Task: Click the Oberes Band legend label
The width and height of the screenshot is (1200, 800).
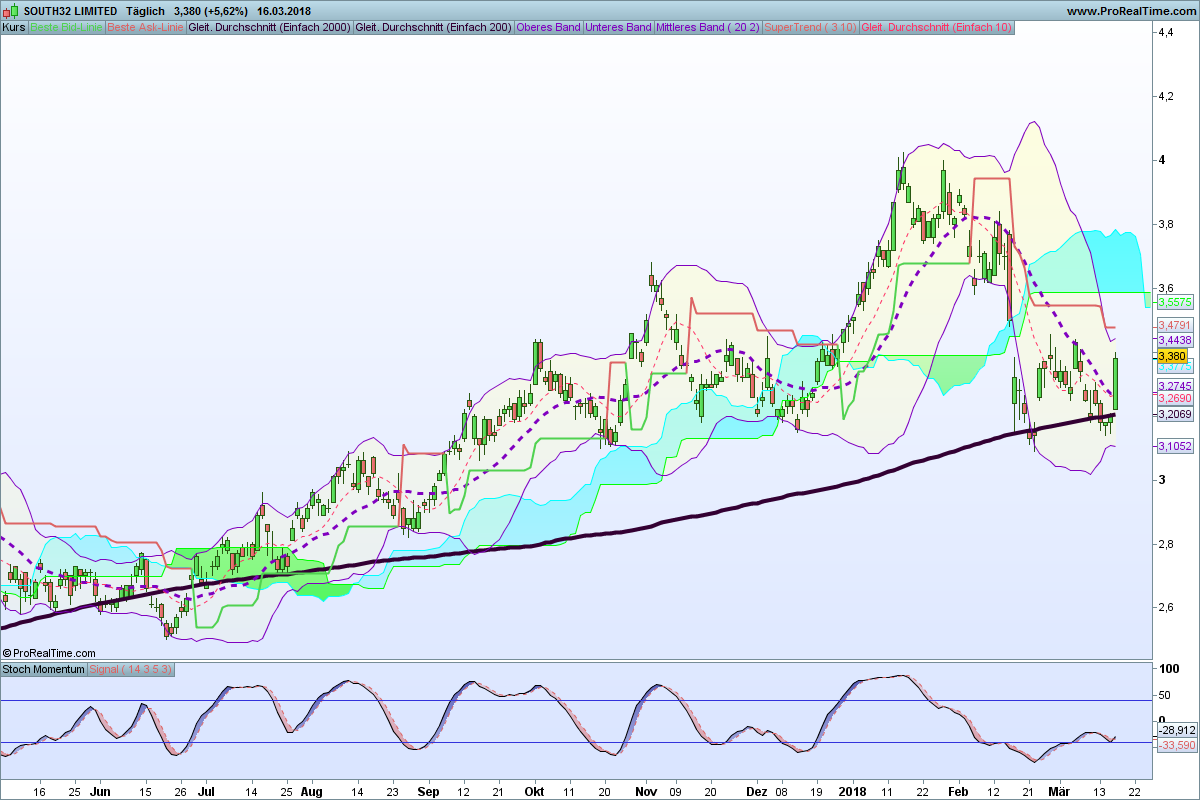Action: [549, 27]
